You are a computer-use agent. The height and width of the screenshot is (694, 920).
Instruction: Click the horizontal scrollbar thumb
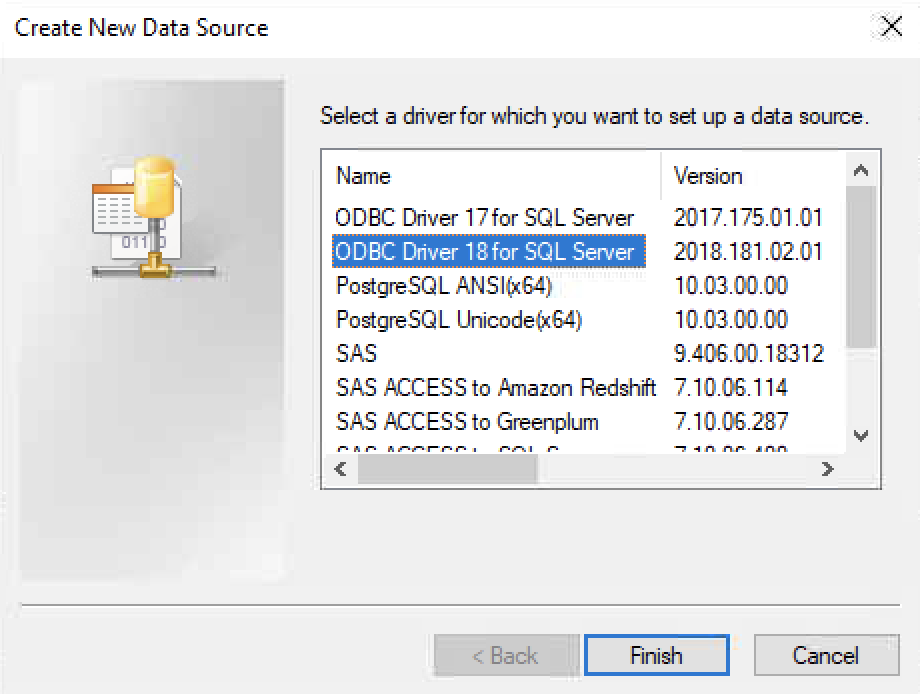tap(447, 469)
